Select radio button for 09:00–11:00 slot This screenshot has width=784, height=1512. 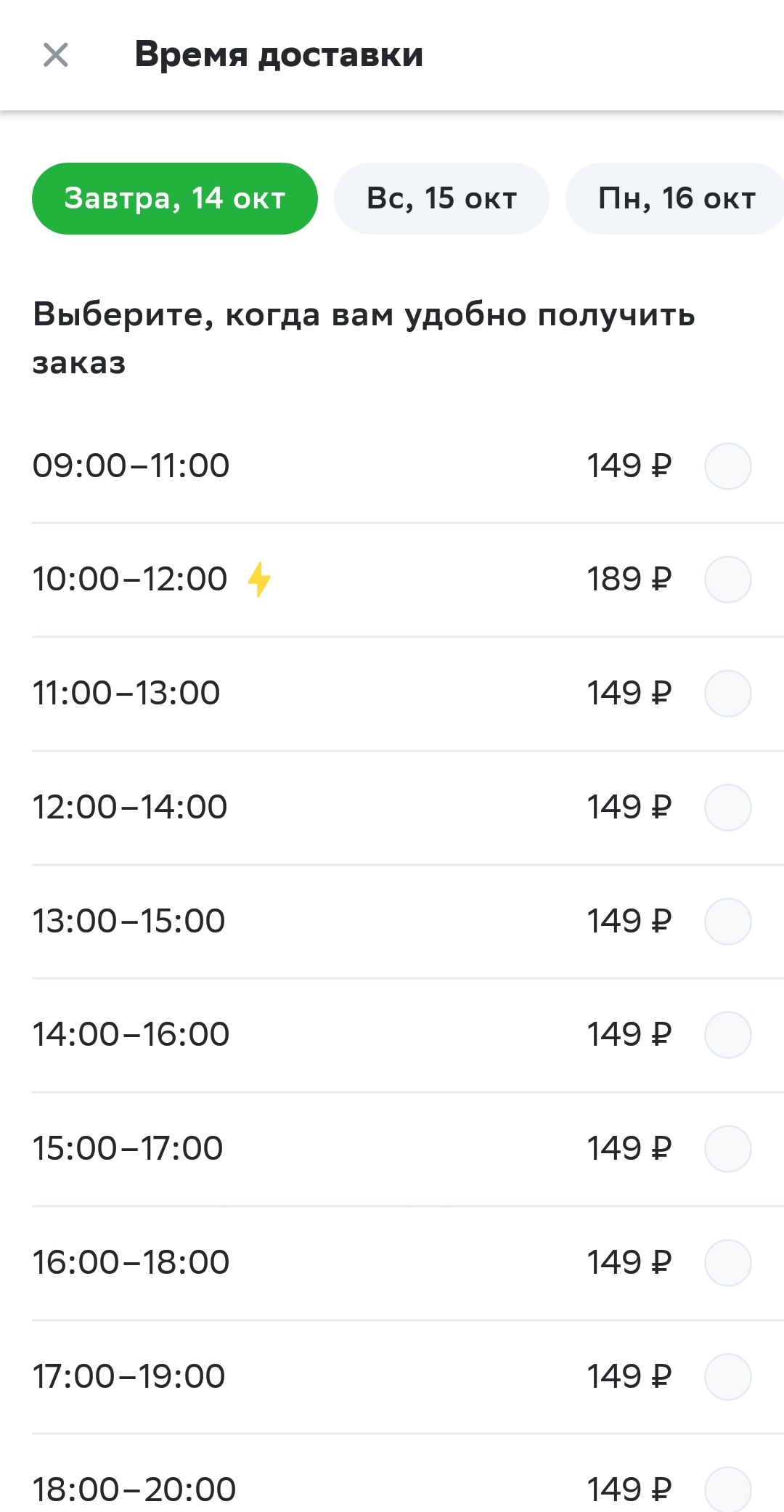727,466
